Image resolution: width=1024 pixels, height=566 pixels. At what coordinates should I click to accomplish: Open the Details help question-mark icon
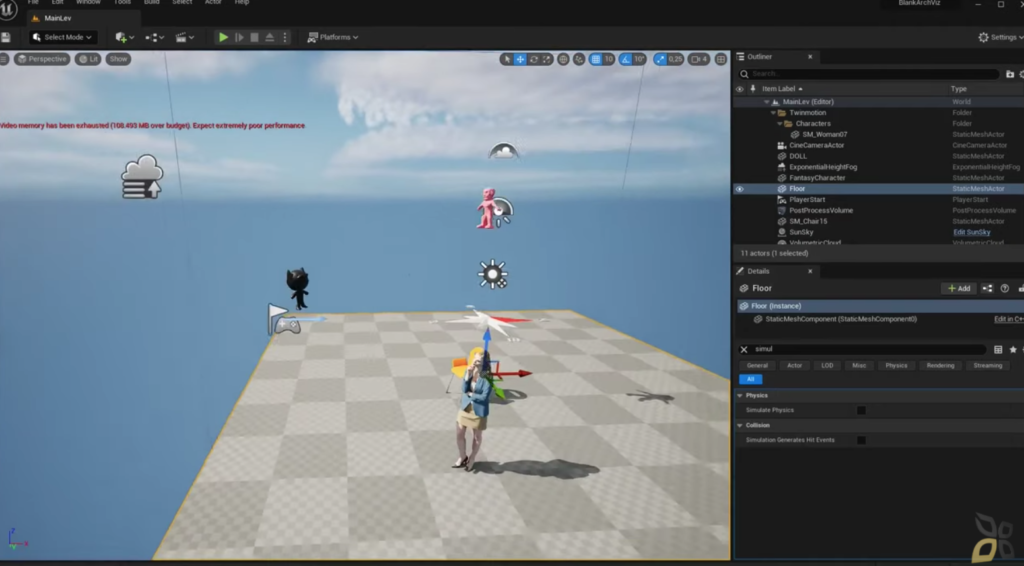point(1004,289)
